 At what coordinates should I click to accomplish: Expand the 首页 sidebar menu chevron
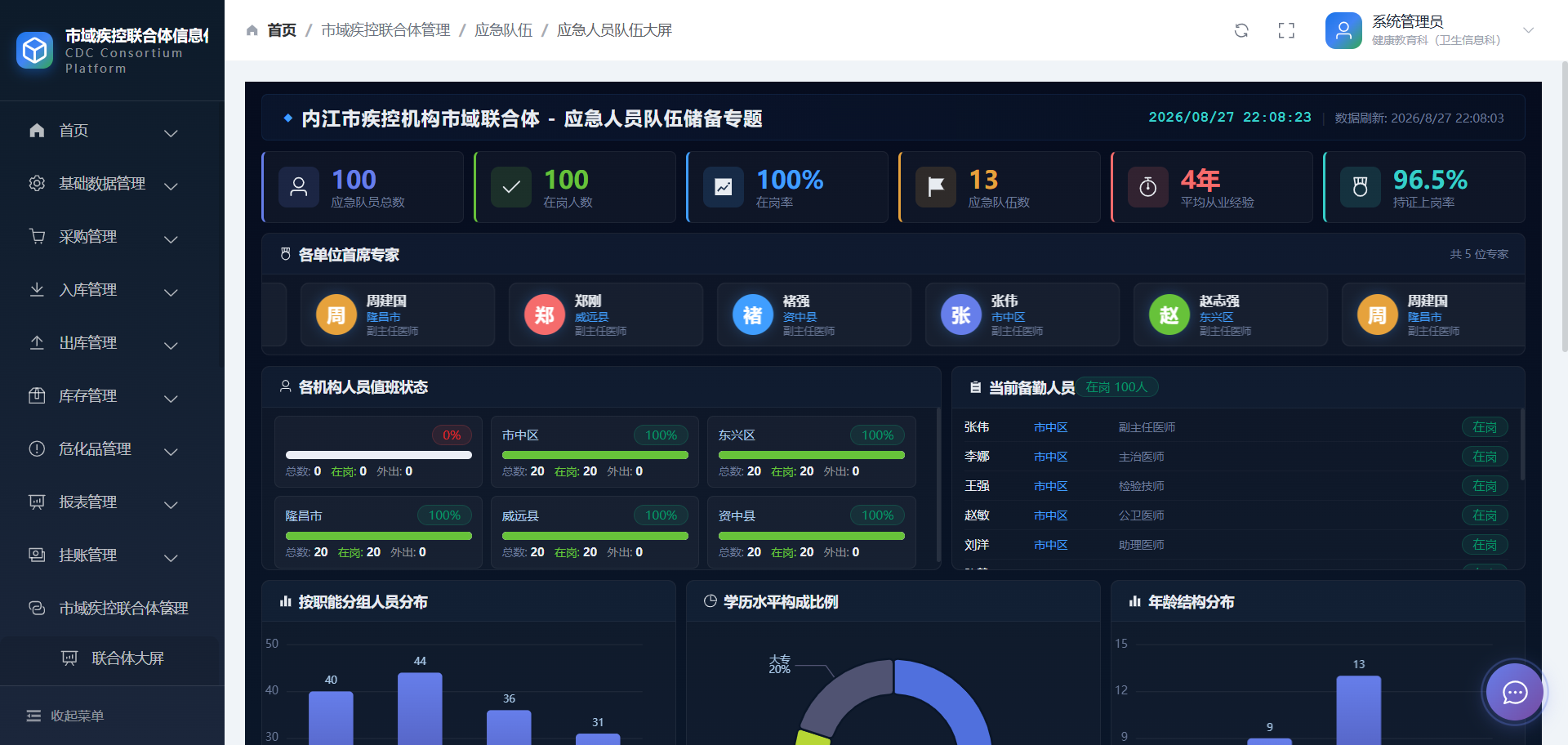(x=171, y=133)
